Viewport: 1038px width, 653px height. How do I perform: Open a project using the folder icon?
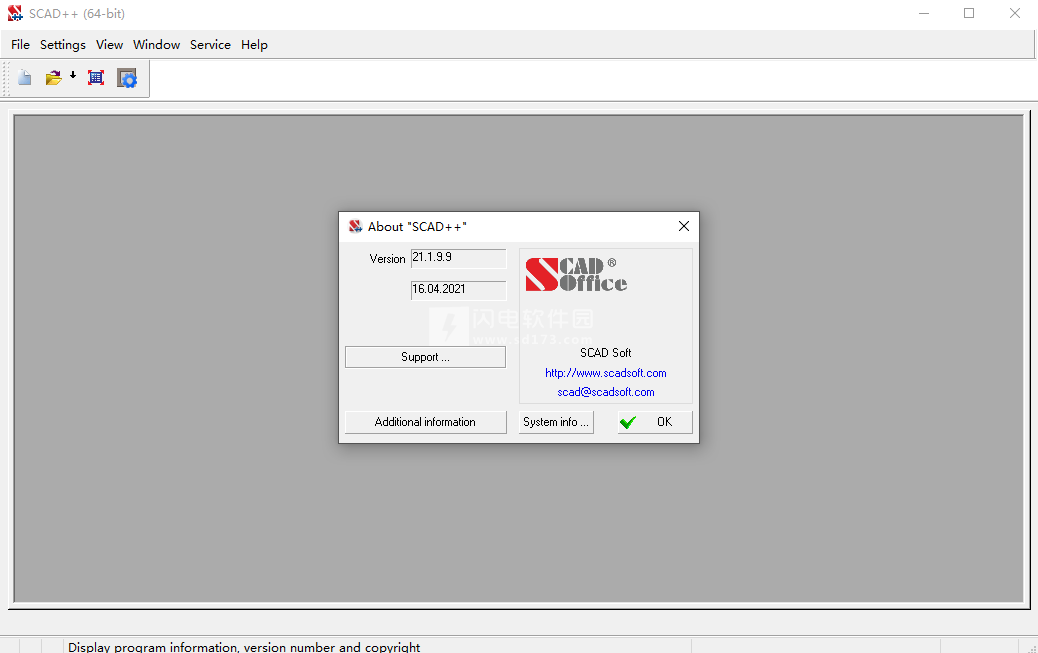click(54, 78)
